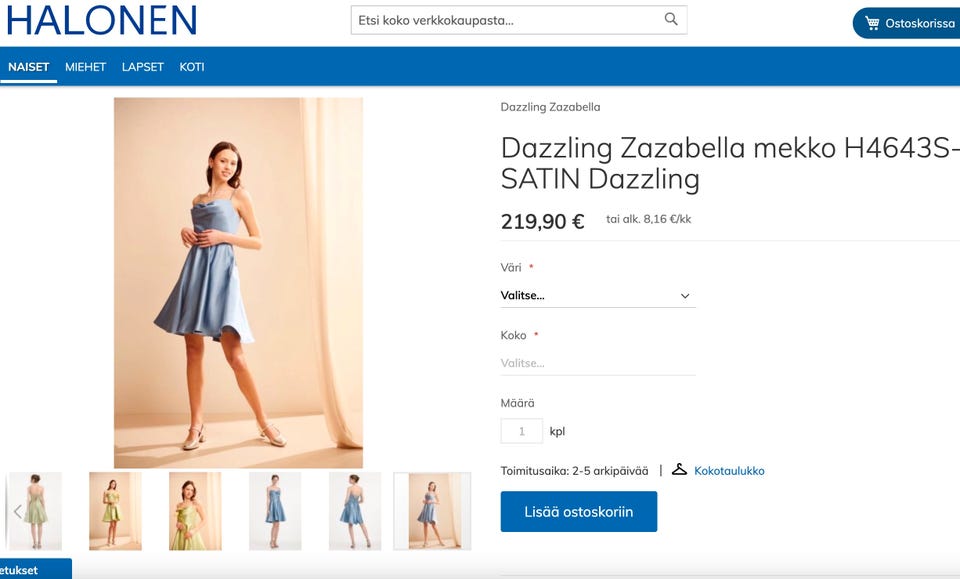Open the KOTI tab
960x579 pixels.
pyautogui.click(x=192, y=67)
